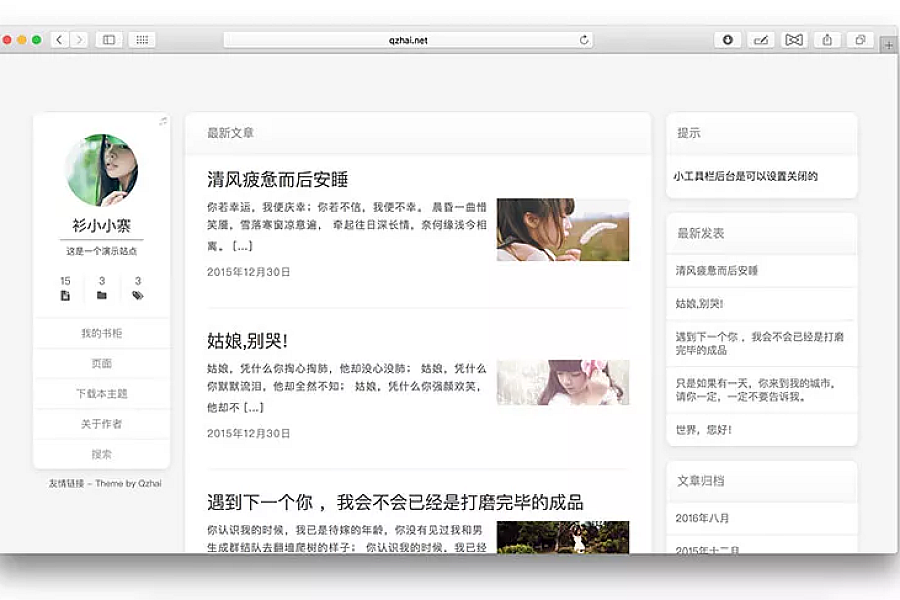Open the 我的书柜 menu item
The image size is (900, 600).
pos(102,333)
